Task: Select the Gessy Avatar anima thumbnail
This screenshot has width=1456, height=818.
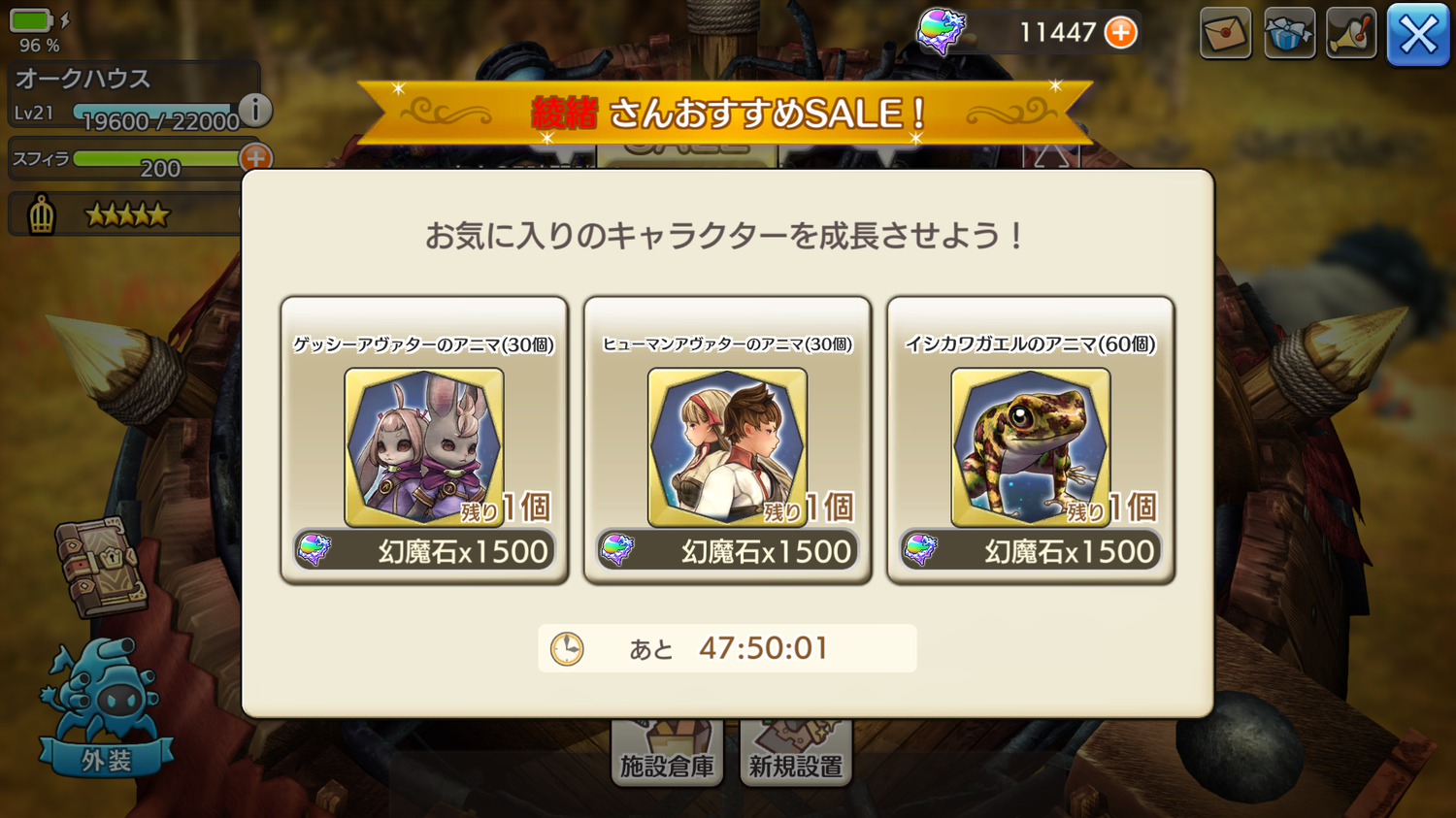Action: click(424, 446)
